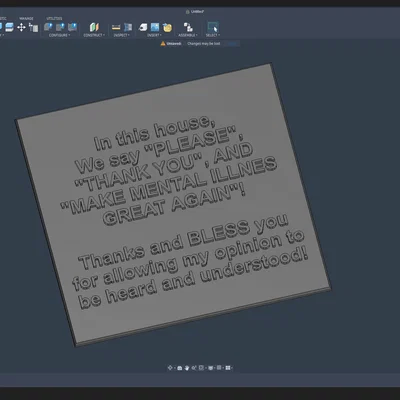The width and height of the screenshot is (400, 400).
Task: Activate Orbit in the navigation bar
Action: (170, 368)
